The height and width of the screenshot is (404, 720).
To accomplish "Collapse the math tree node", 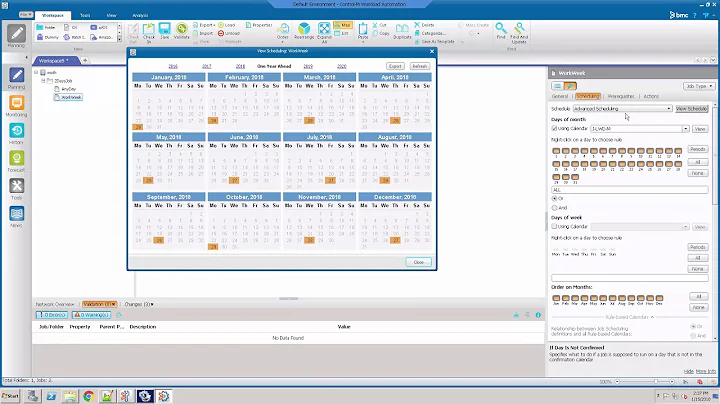I will pos(36,73).
